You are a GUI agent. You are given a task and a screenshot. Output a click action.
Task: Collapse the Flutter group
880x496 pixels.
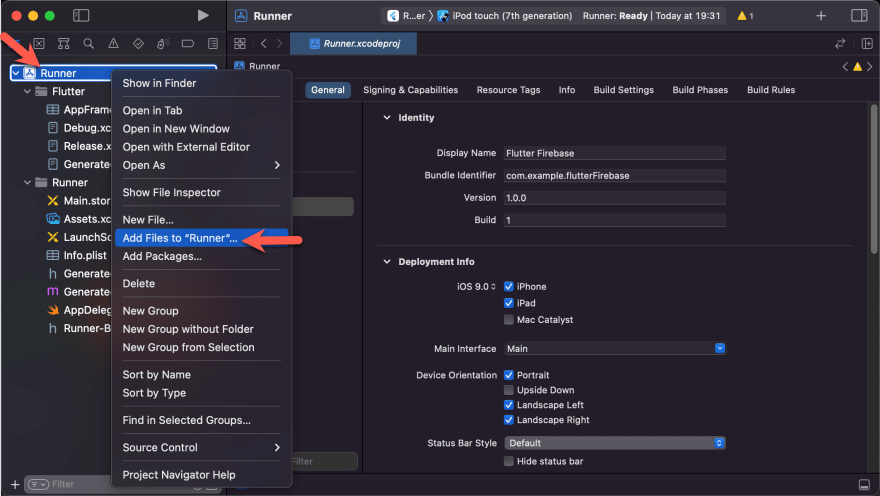click(x=27, y=91)
